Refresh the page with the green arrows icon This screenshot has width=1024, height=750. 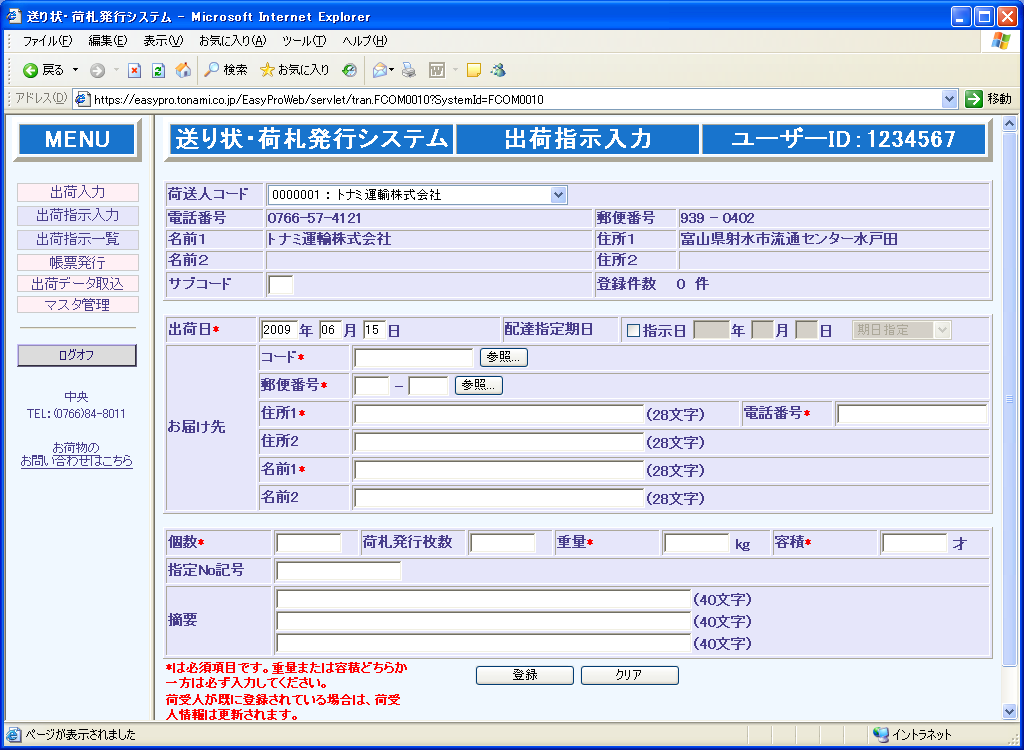158,71
